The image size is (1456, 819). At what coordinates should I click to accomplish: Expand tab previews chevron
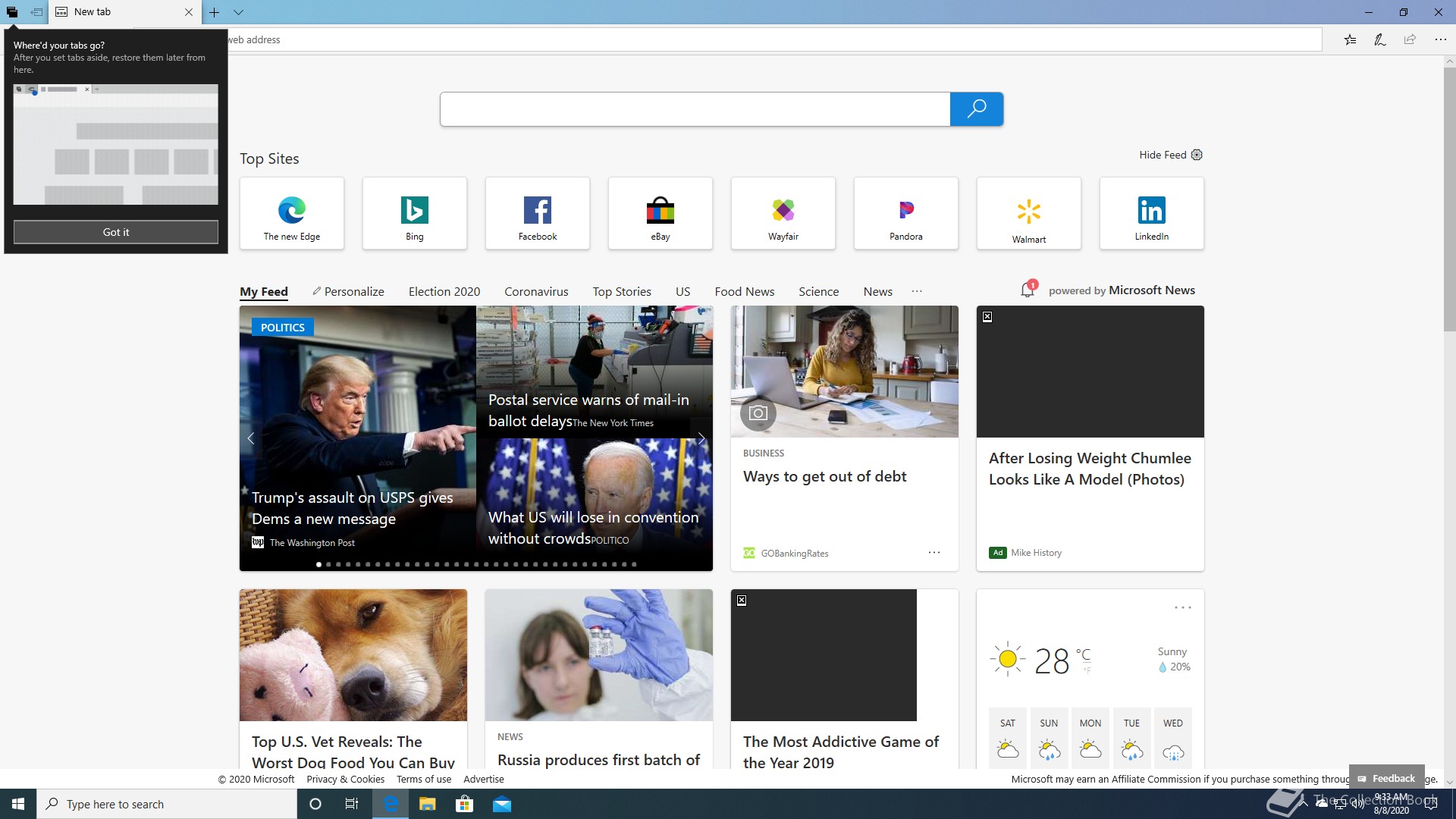pyautogui.click(x=238, y=12)
